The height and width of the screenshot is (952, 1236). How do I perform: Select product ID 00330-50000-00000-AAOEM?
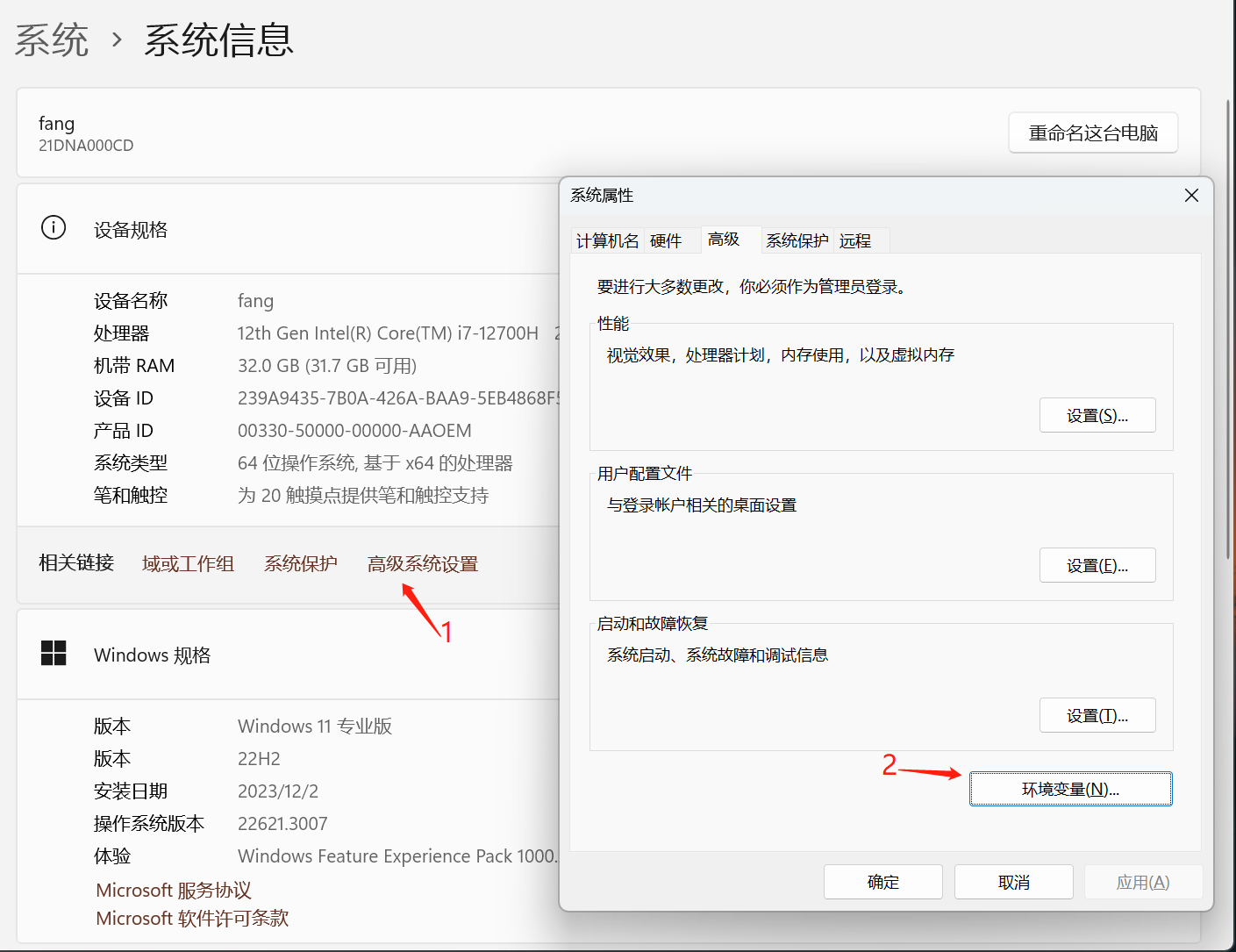point(354,430)
